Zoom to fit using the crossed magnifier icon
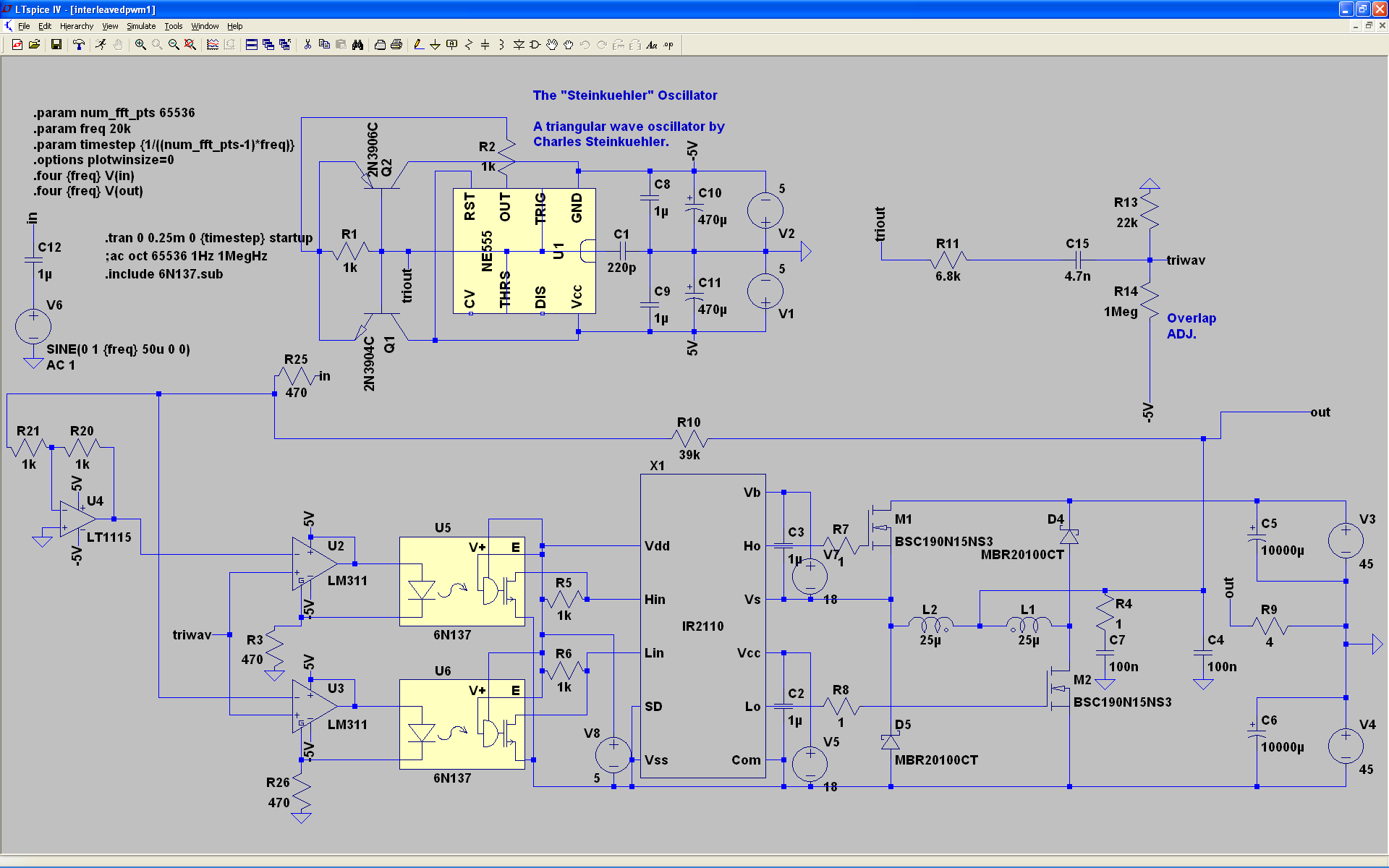1389x868 pixels. point(190,45)
